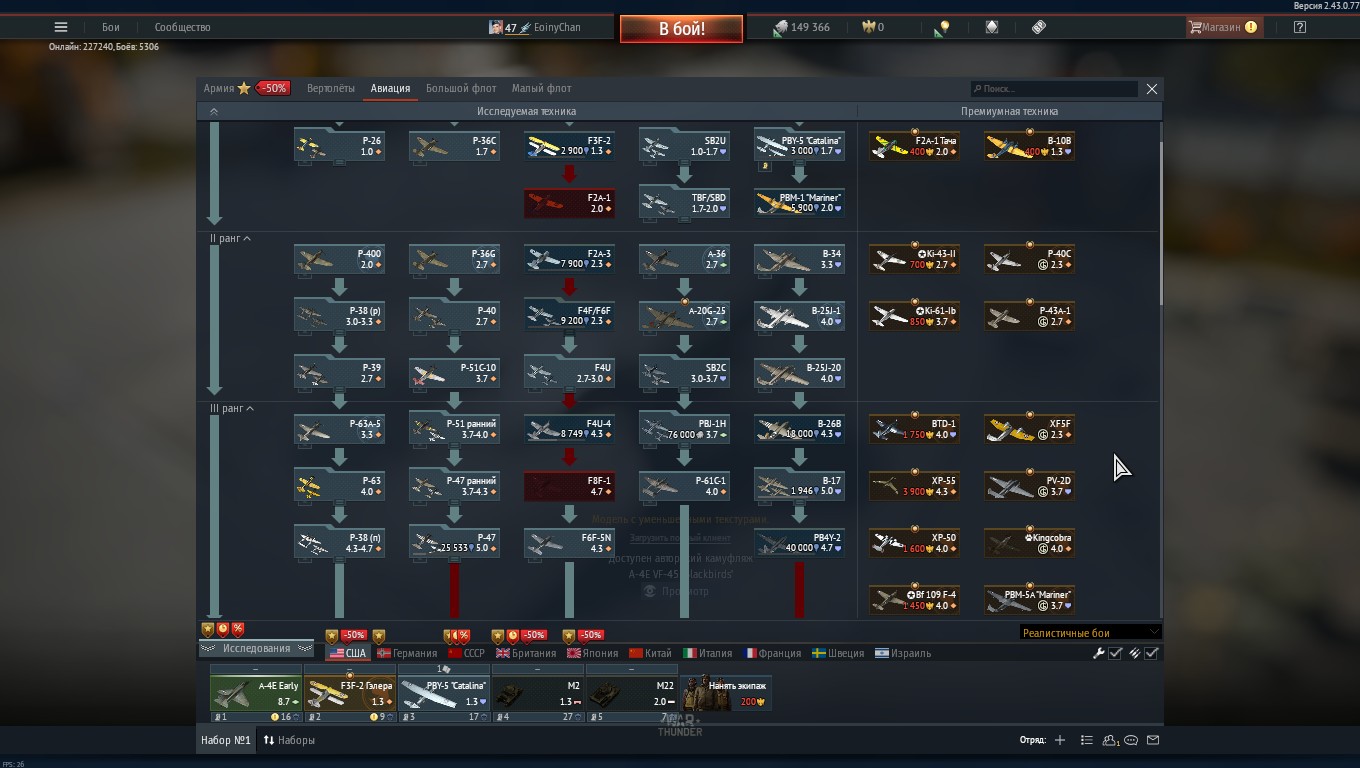The width and height of the screenshot is (1360, 768).
Task: Select the Китай nation tab
Action: [x=650, y=653]
